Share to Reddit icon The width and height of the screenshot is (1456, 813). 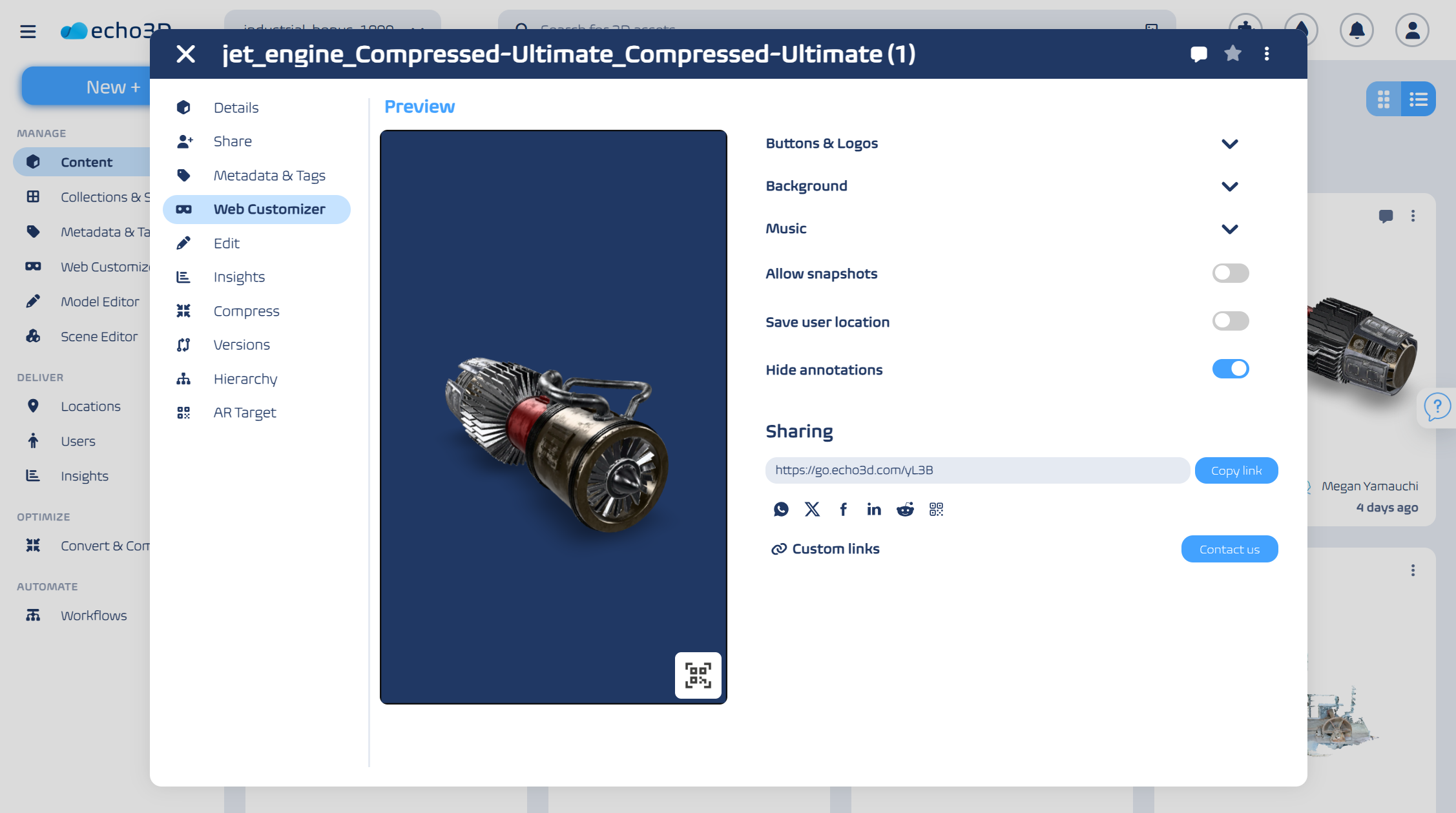[905, 509]
